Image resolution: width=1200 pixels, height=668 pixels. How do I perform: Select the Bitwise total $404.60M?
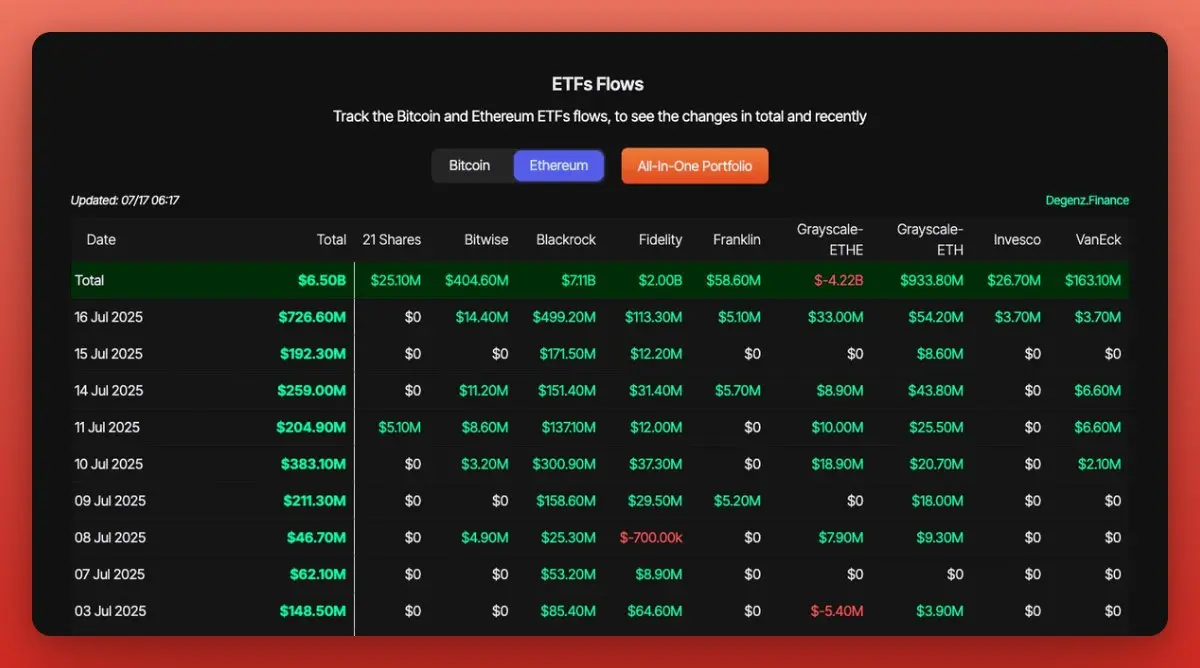point(477,280)
